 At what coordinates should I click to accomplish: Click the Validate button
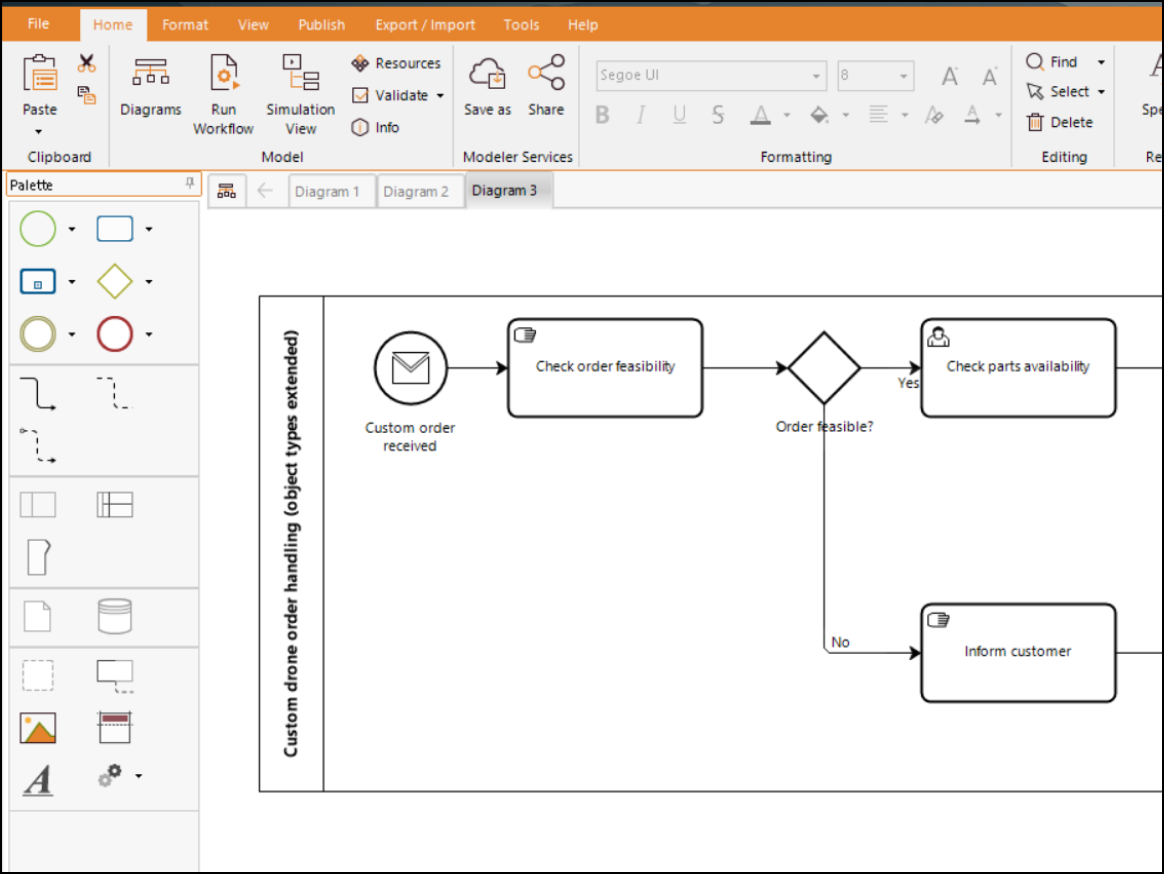(390, 96)
